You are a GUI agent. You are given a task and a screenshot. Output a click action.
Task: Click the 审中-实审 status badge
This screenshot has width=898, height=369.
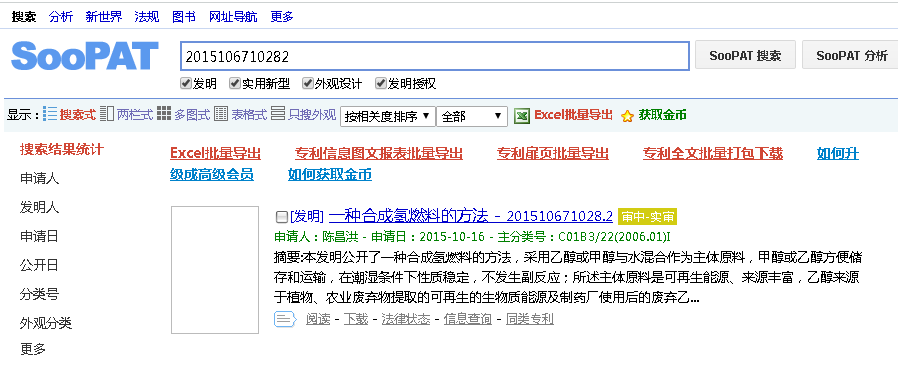pyautogui.click(x=648, y=217)
